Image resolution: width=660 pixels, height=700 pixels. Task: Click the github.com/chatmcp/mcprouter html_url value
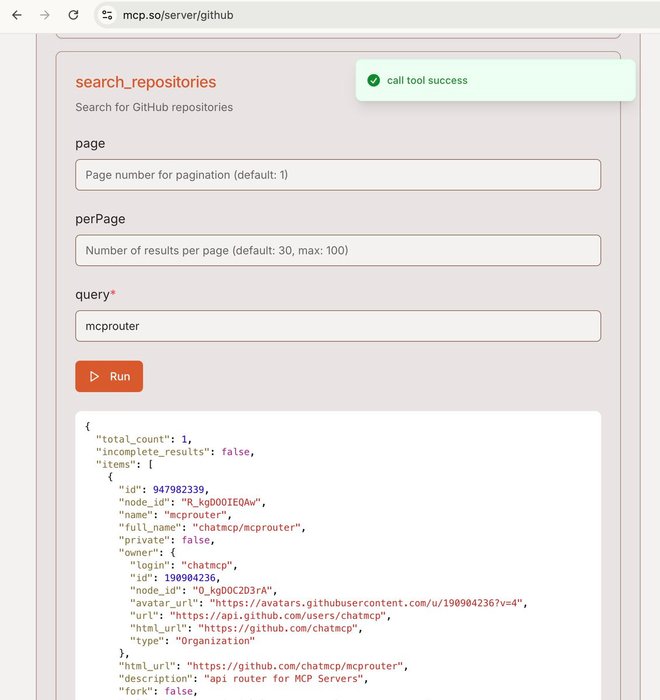click(x=294, y=665)
